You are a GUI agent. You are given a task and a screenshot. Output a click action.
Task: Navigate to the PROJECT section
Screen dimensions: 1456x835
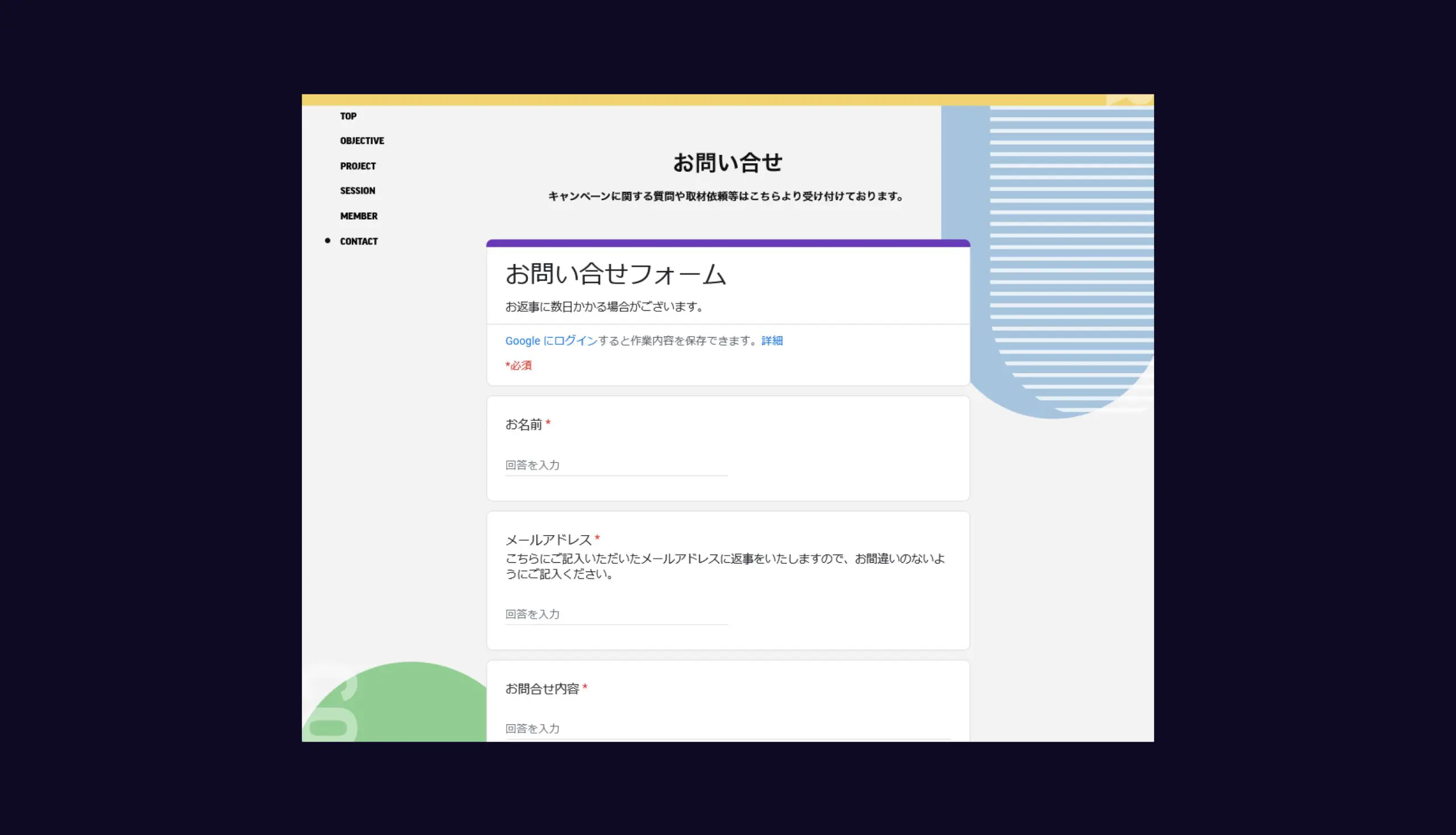tap(358, 166)
